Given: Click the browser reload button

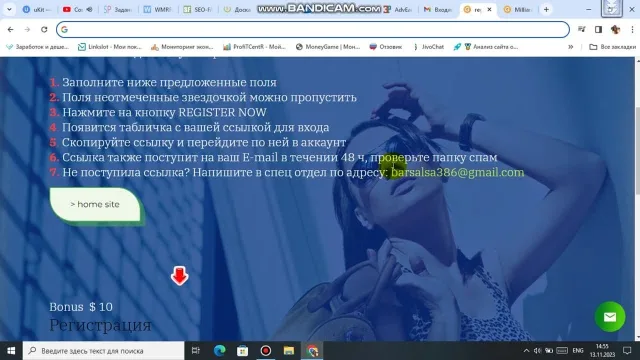Looking at the screenshot, I should click(44, 29).
